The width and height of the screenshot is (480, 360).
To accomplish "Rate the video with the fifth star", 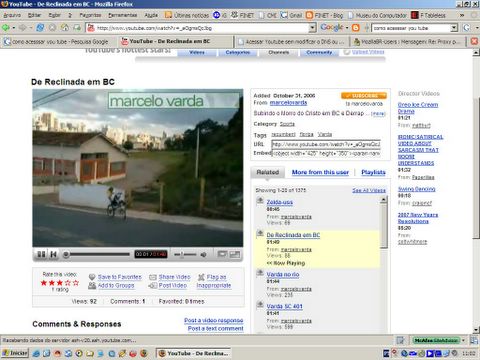I will tap(76, 283).
